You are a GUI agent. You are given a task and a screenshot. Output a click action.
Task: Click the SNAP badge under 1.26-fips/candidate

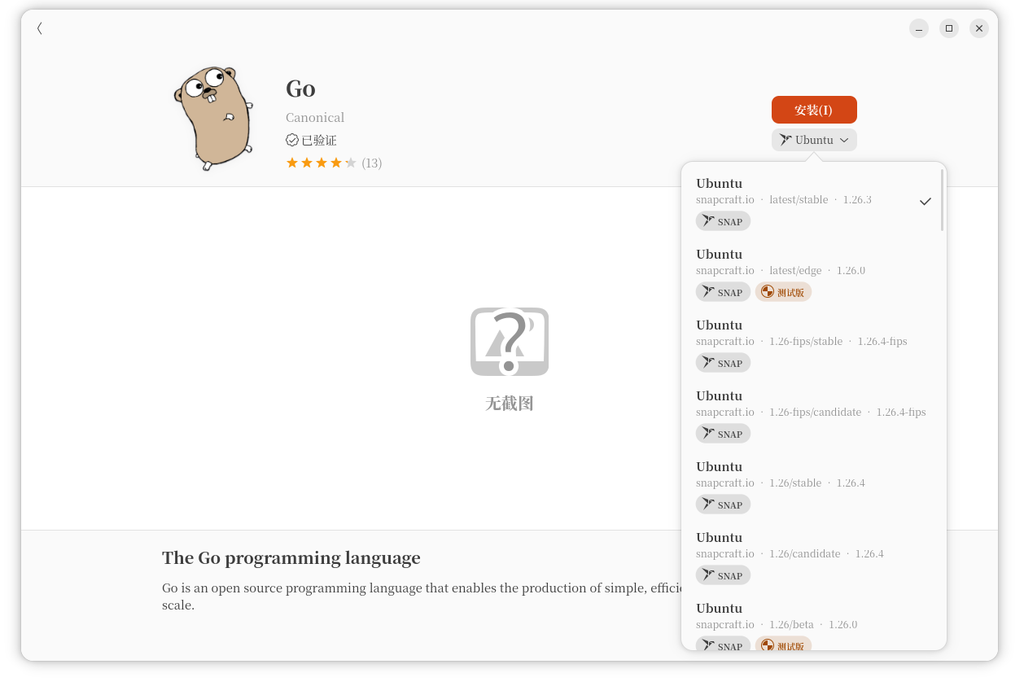click(723, 434)
